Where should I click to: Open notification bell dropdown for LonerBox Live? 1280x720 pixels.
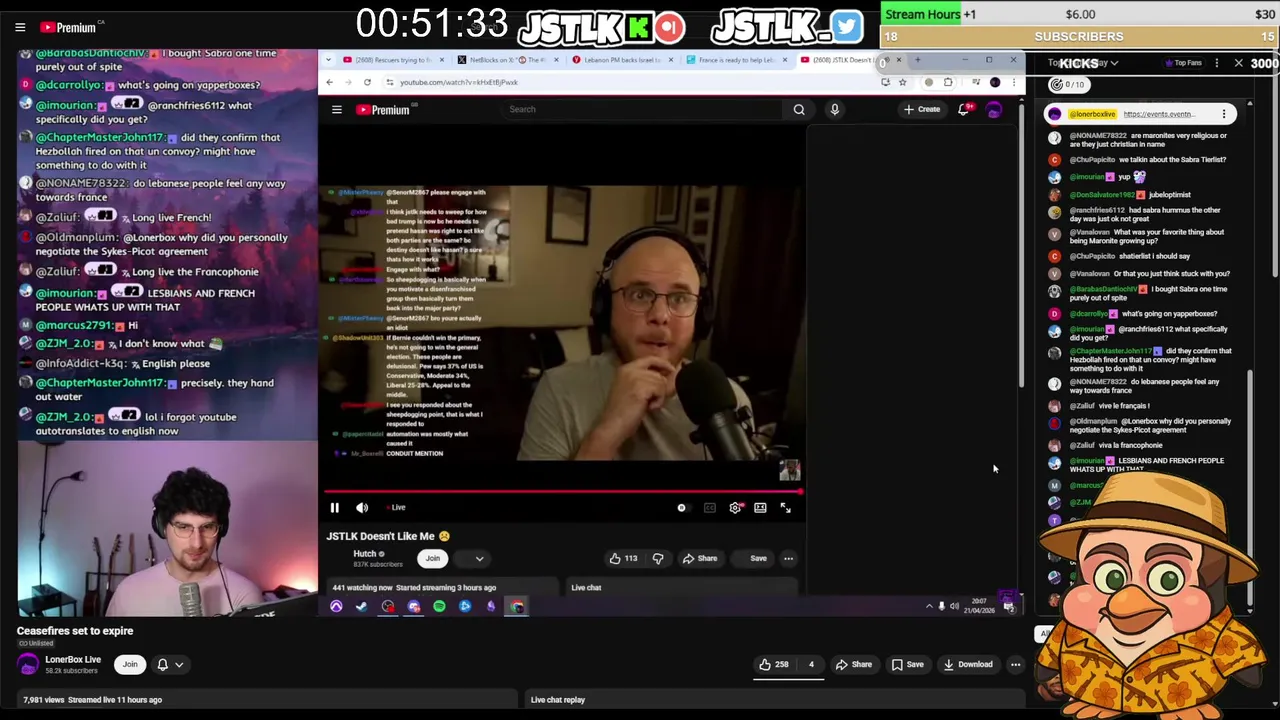point(170,664)
